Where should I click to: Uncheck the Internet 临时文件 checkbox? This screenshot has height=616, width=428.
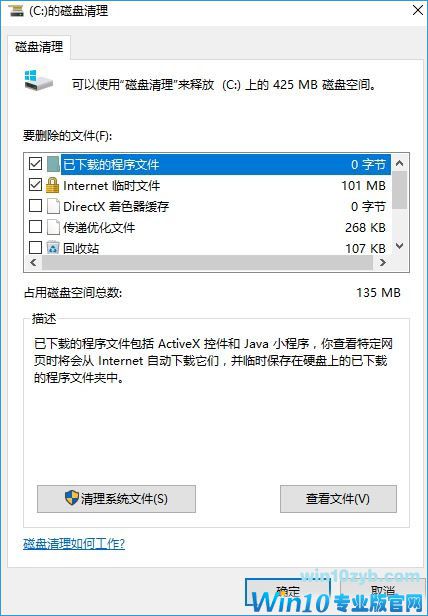(x=35, y=185)
